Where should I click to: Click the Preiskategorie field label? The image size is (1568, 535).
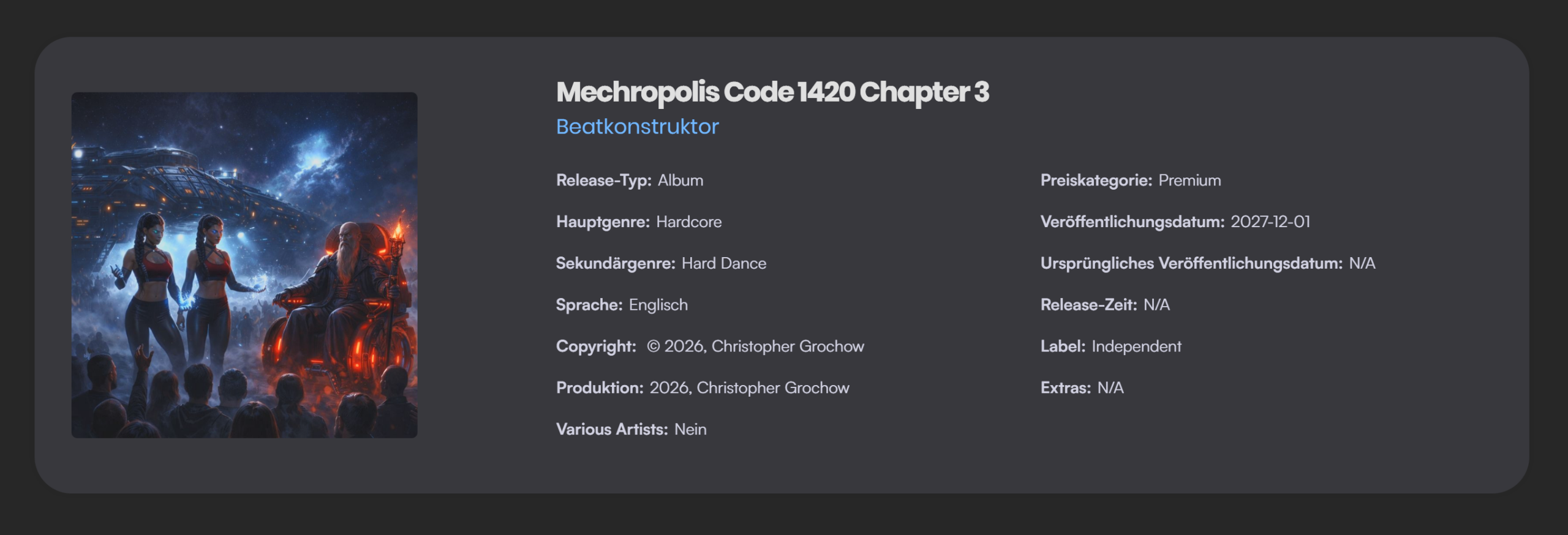[1096, 181]
